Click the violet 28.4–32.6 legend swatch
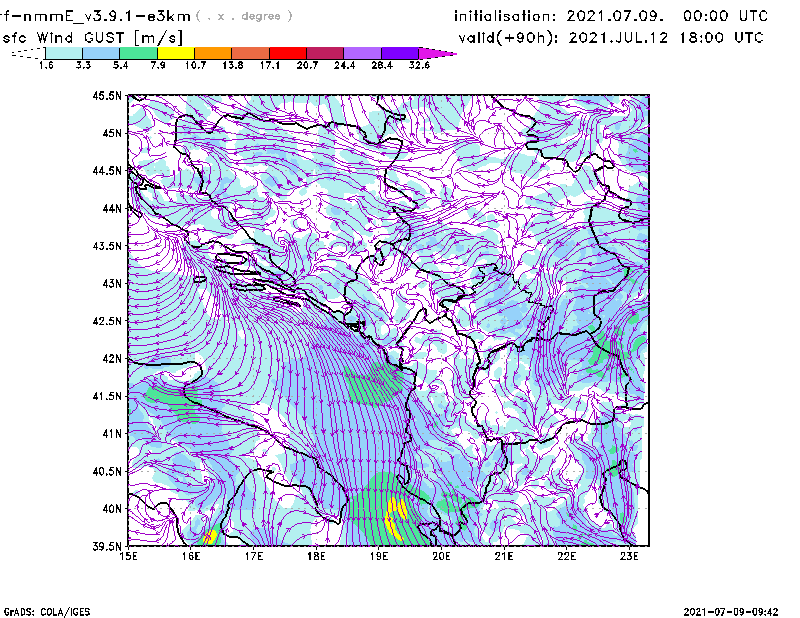The height and width of the screenshot is (618, 800). tap(400, 53)
